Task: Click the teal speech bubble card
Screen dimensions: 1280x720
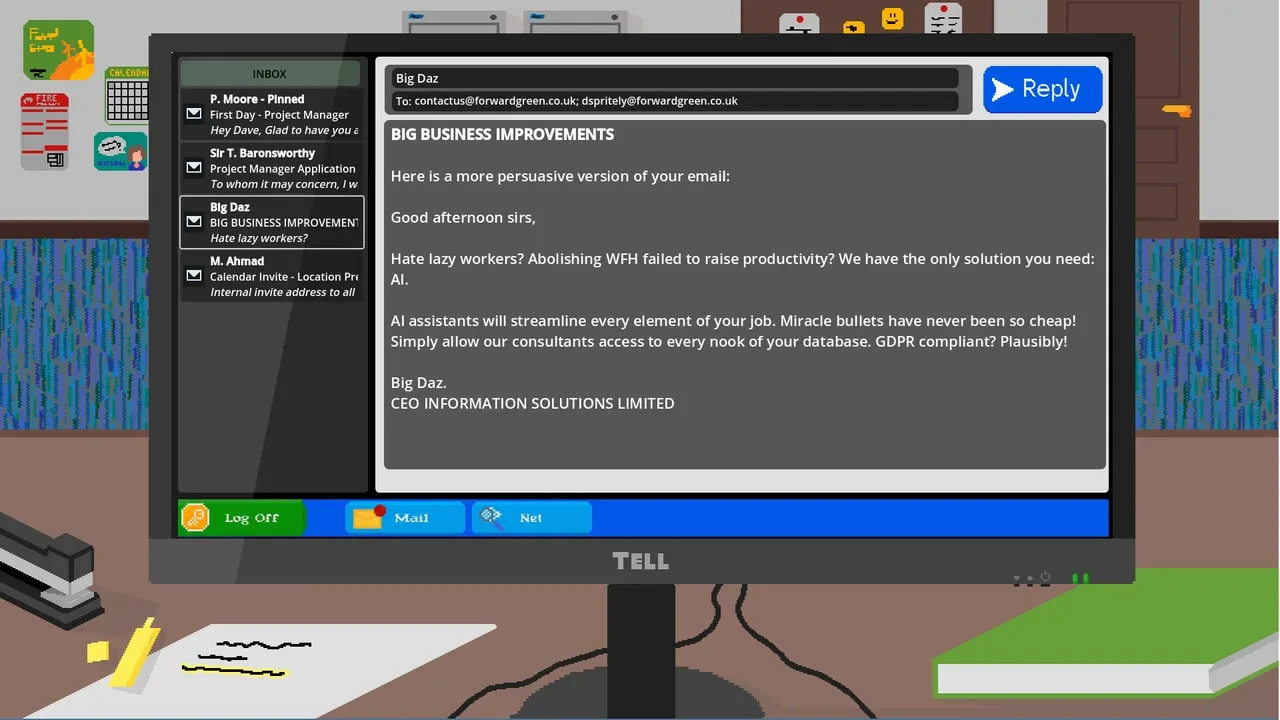Action: tap(120, 151)
